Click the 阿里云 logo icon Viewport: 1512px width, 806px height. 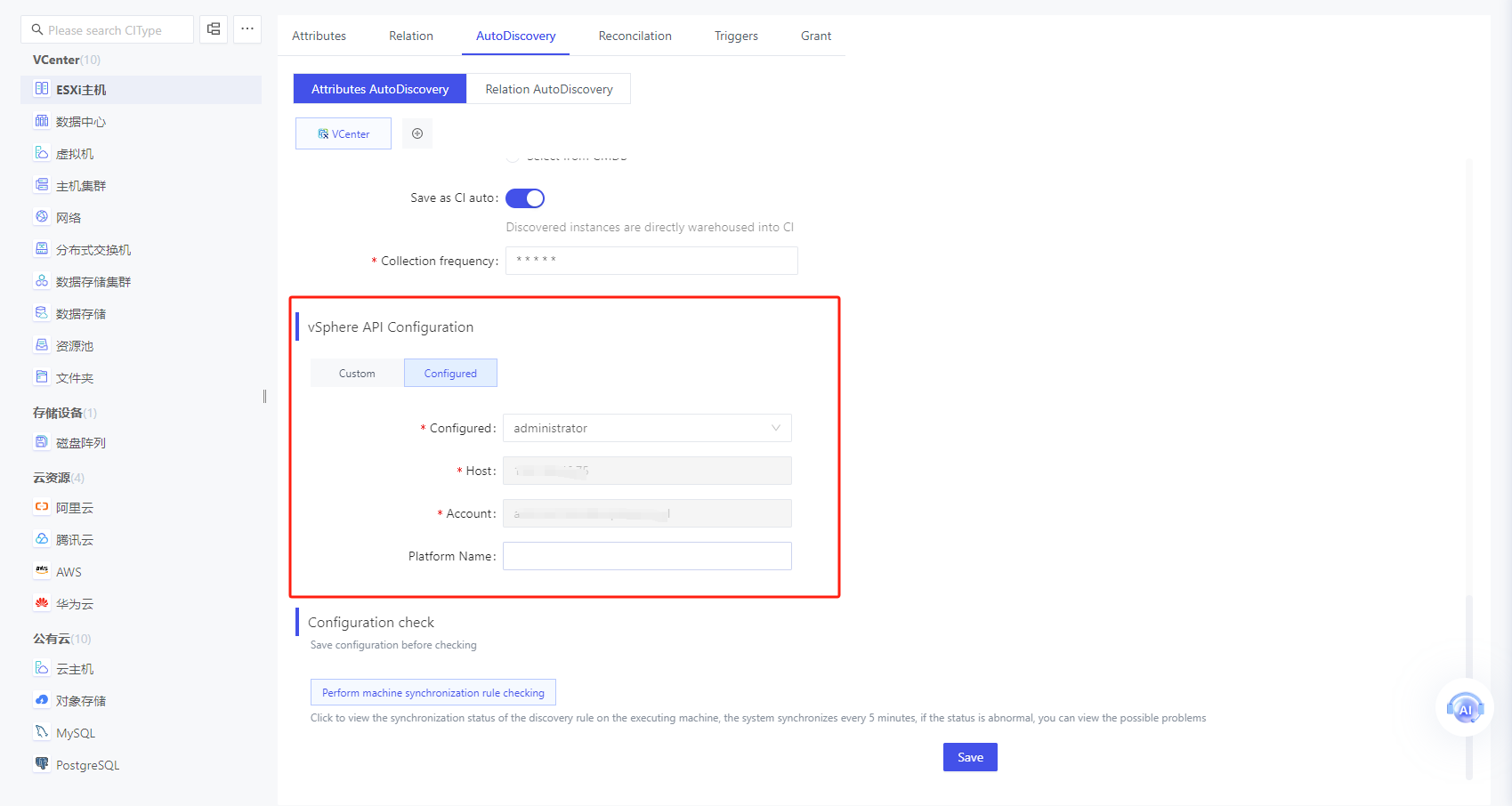pos(42,507)
